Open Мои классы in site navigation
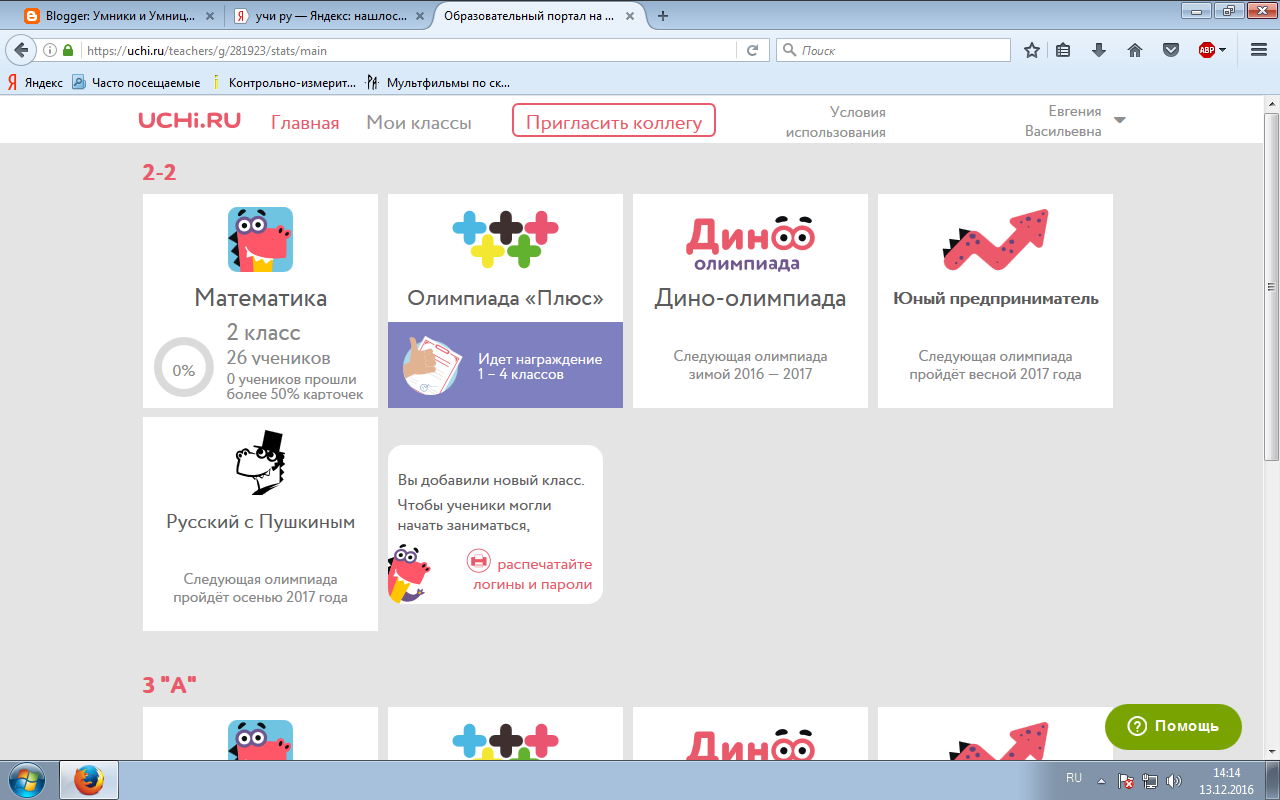1280x800 pixels. coord(419,123)
